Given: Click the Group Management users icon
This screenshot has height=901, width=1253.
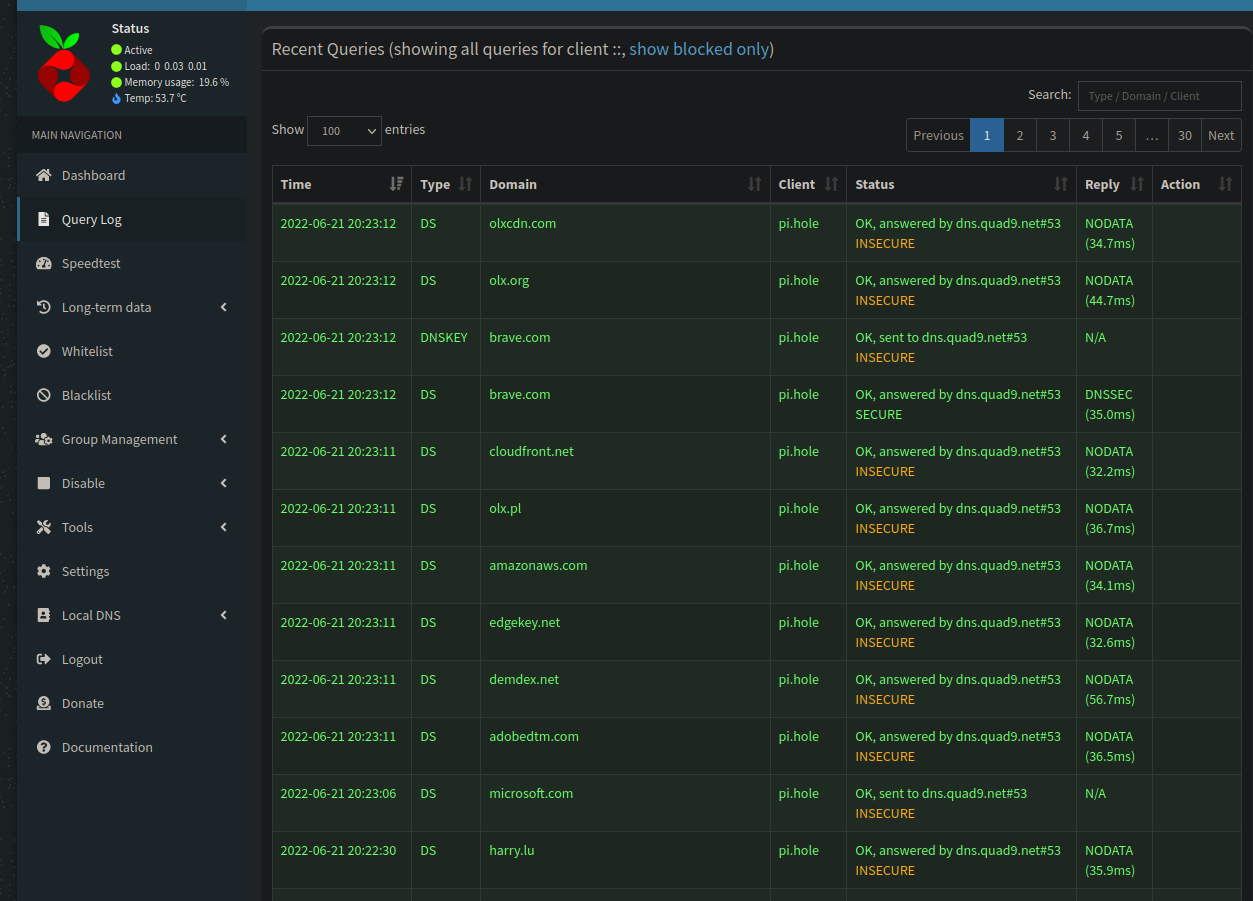Looking at the screenshot, I should point(43,439).
